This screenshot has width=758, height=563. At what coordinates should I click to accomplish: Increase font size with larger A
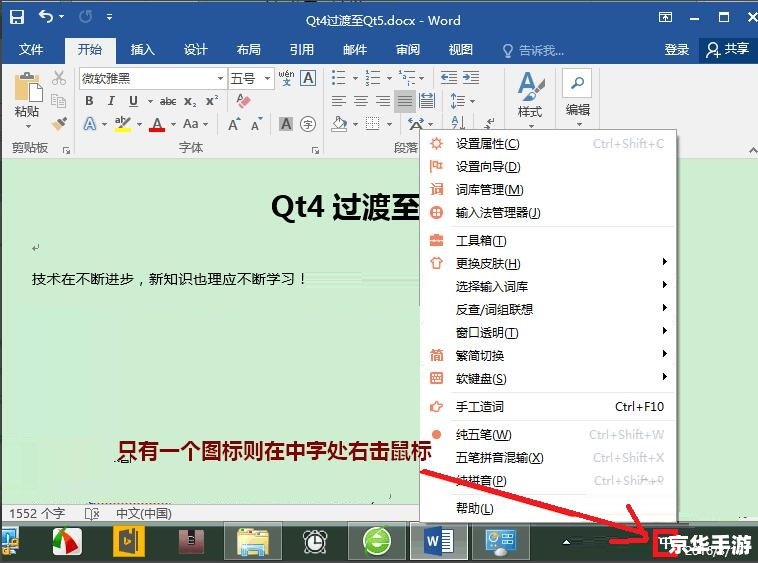click(x=234, y=124)
